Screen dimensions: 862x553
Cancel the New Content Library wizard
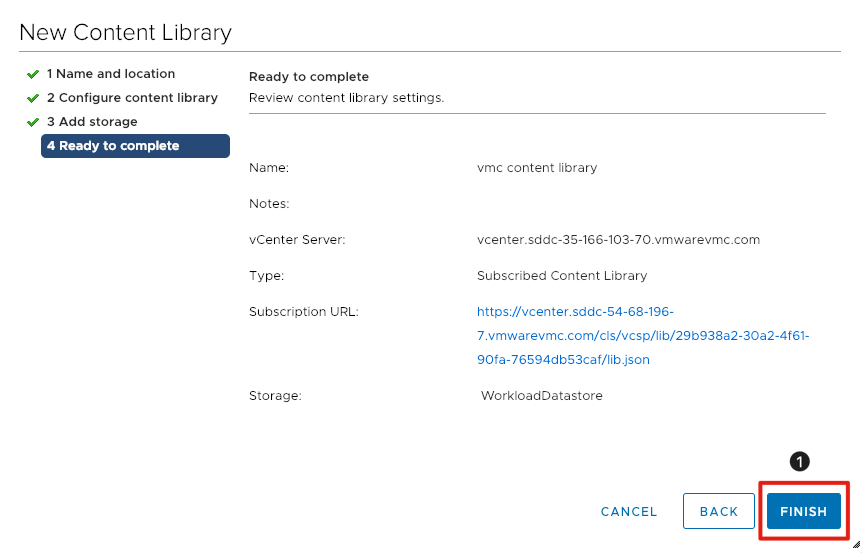(629, 511)
